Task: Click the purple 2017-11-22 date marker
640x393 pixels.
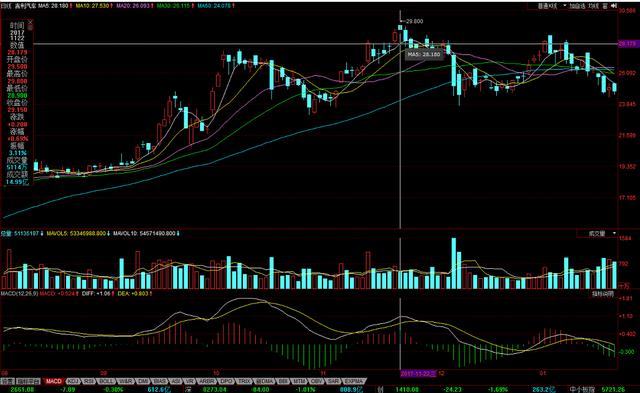Action: click(418, 373)
